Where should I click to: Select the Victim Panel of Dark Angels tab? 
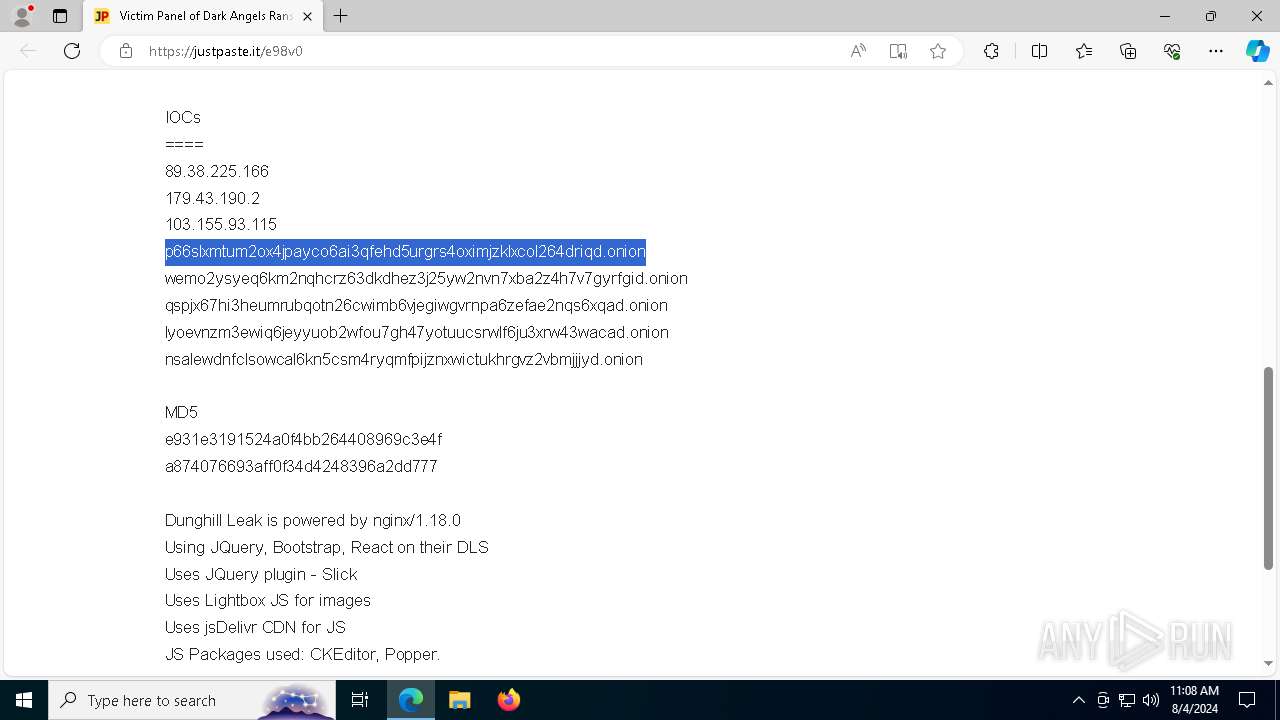click(203, 16)
